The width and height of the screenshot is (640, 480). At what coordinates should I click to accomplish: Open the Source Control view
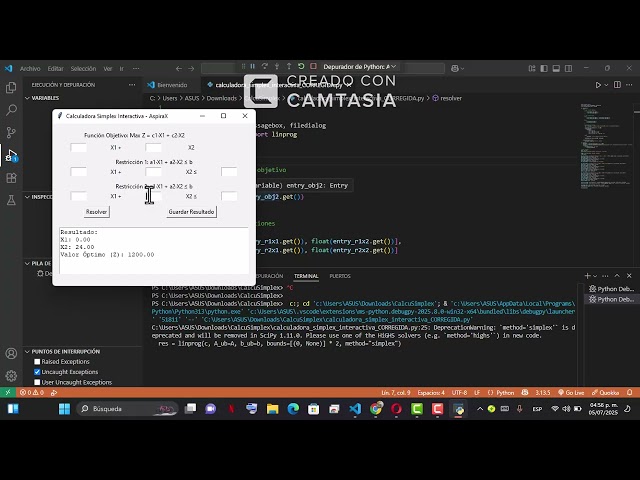pyautogui.click(x=11, y=132)
